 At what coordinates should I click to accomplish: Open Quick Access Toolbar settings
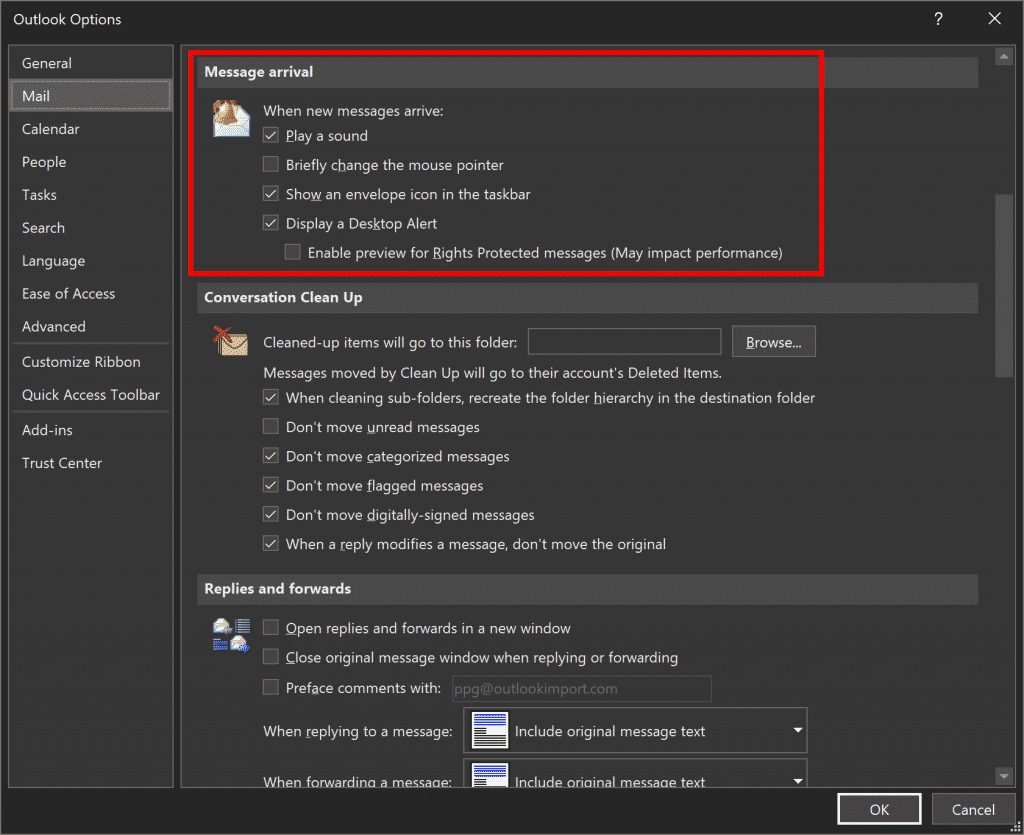[x=91, y=395]
